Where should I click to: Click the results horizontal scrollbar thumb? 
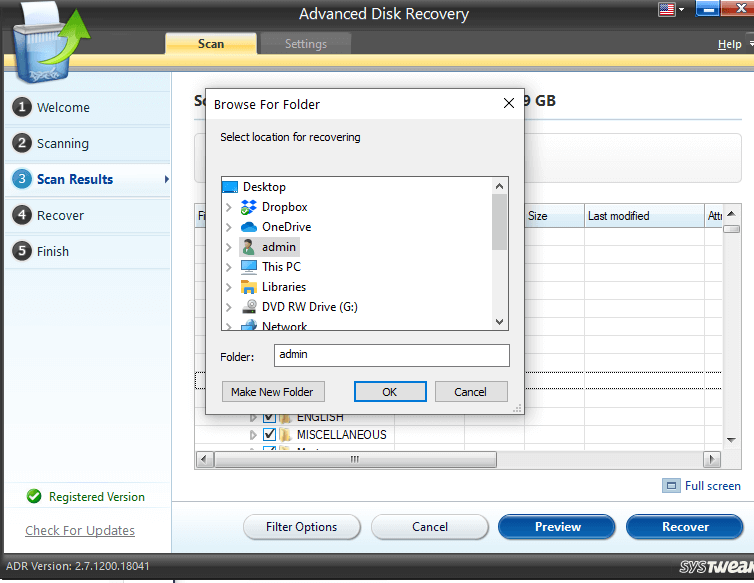(x=353, y=460)
